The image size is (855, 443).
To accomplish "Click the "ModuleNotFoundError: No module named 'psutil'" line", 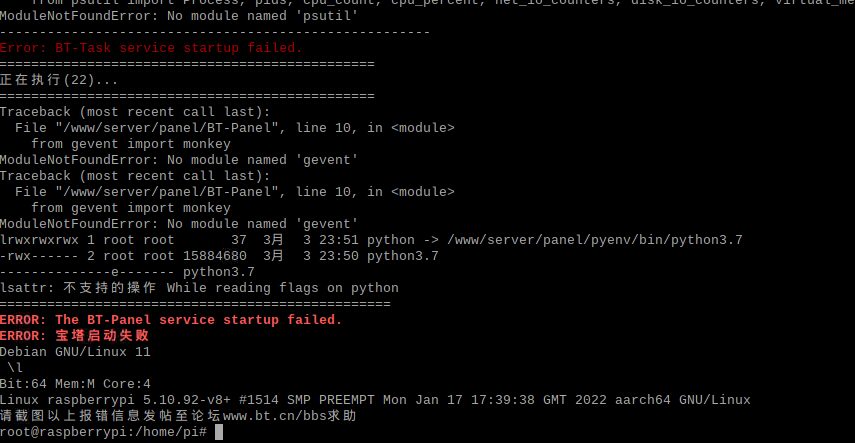I will (x=179, y=16).
